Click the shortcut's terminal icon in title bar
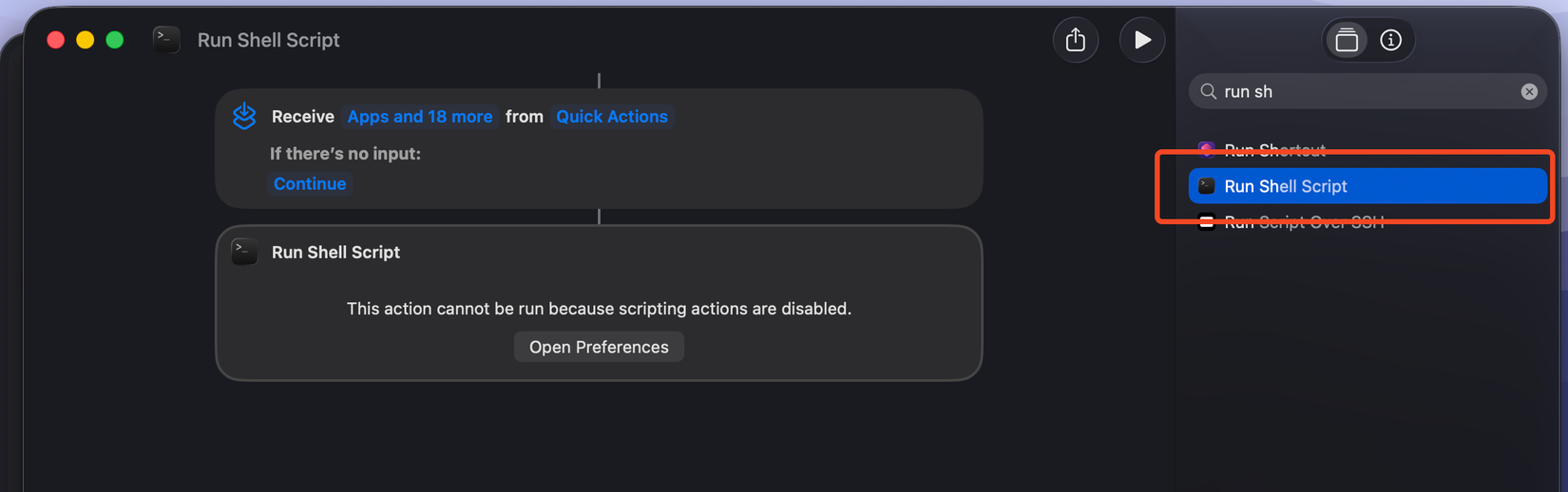Viewport: 1568px width, 492px height. point(166,39)
